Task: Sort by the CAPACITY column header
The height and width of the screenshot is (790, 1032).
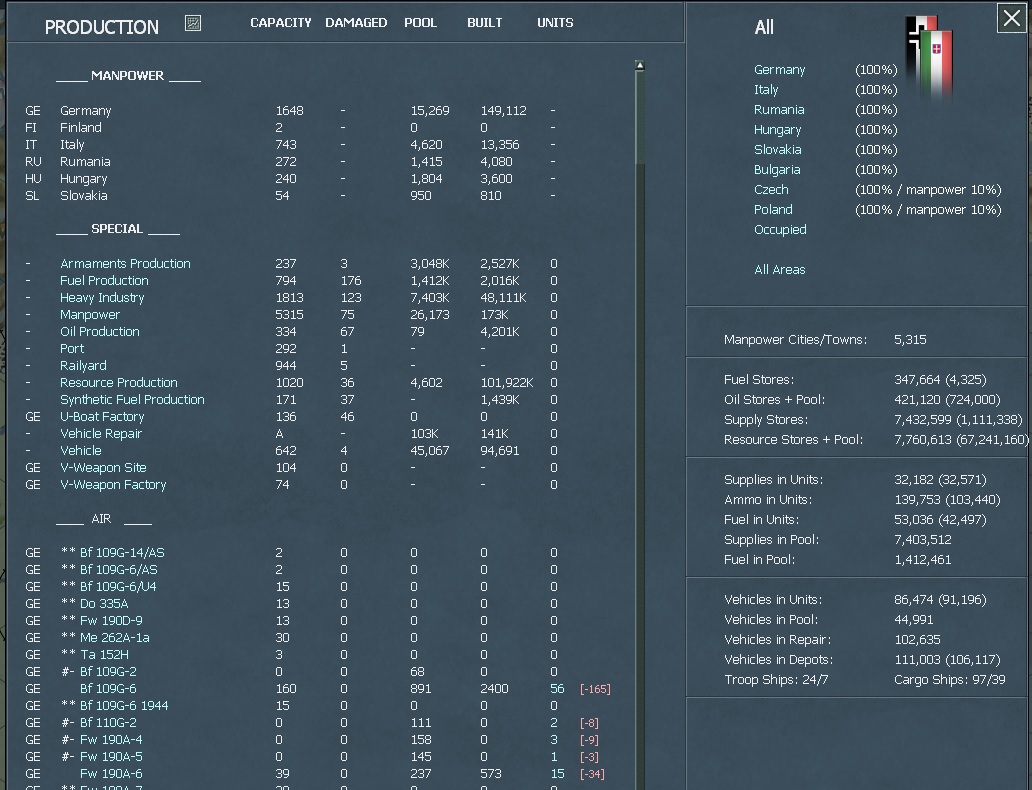Action: (x=280, y=22)
